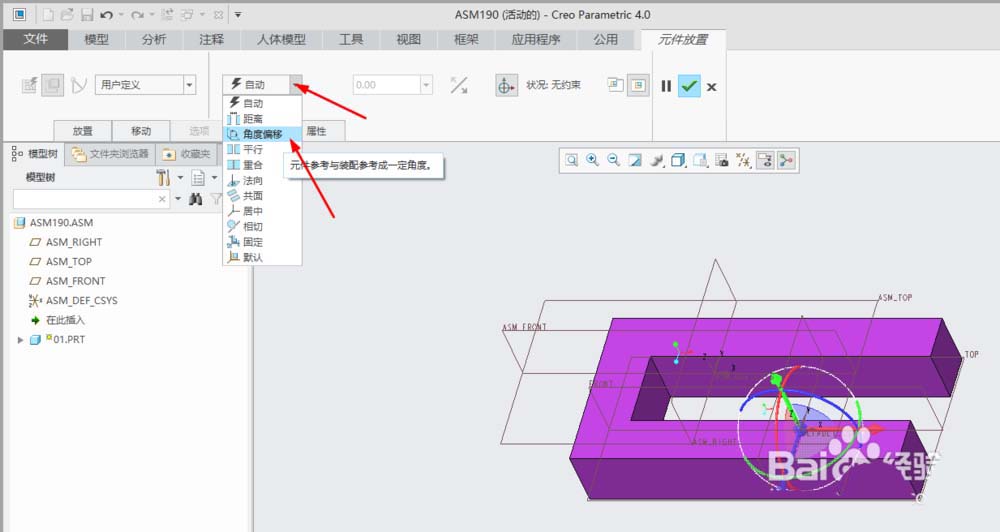Select 相切 constraint from list
Viewport: 1000px width, 532px height.
[x=262, y=226]
